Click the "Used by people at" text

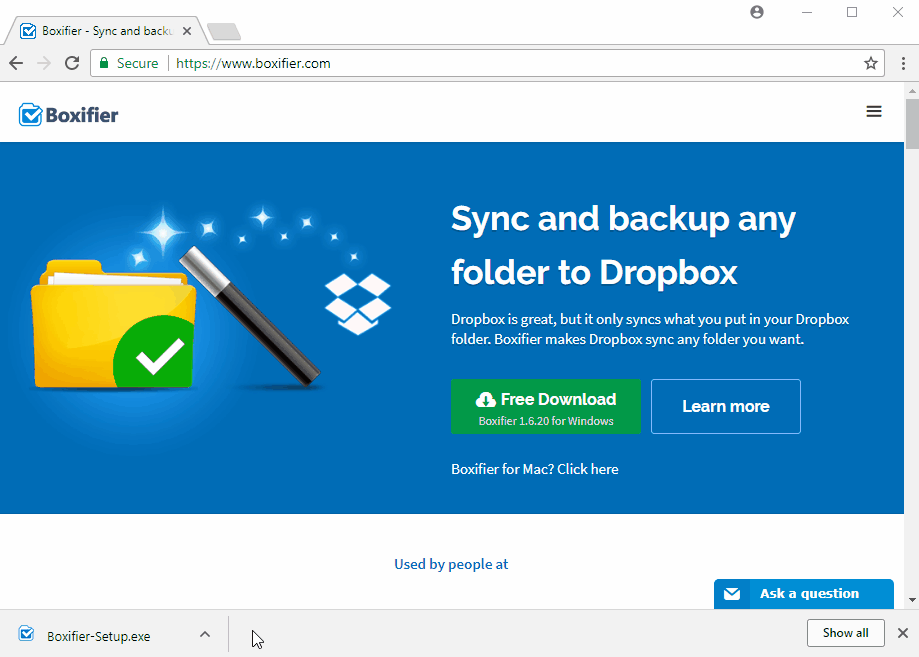[451, 564]
